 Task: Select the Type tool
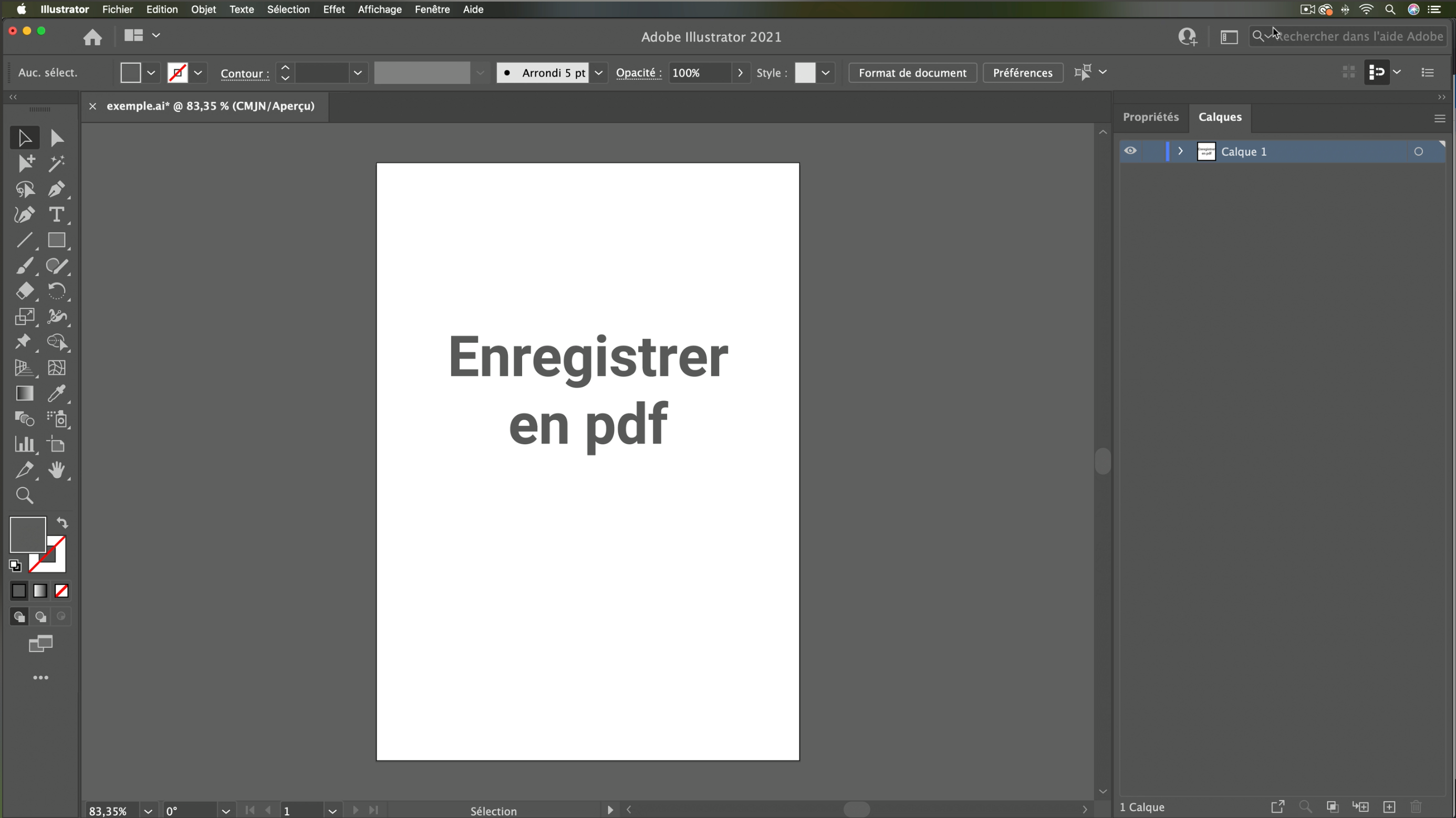[57, 215]
